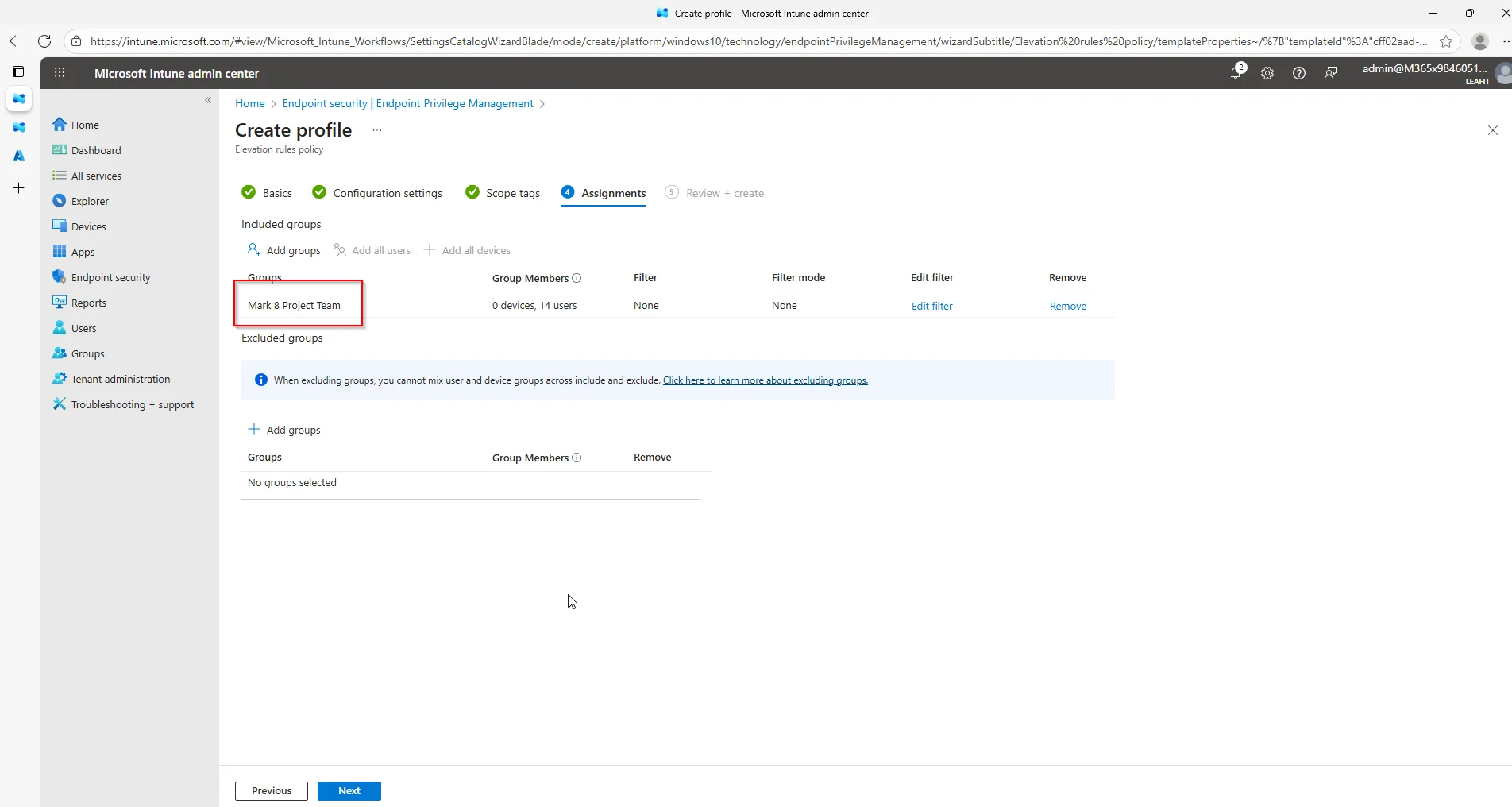Screen dimensions: 1512x807
Task: Open the Groups icon in sidebar
Action: click(x=60, y=353)
